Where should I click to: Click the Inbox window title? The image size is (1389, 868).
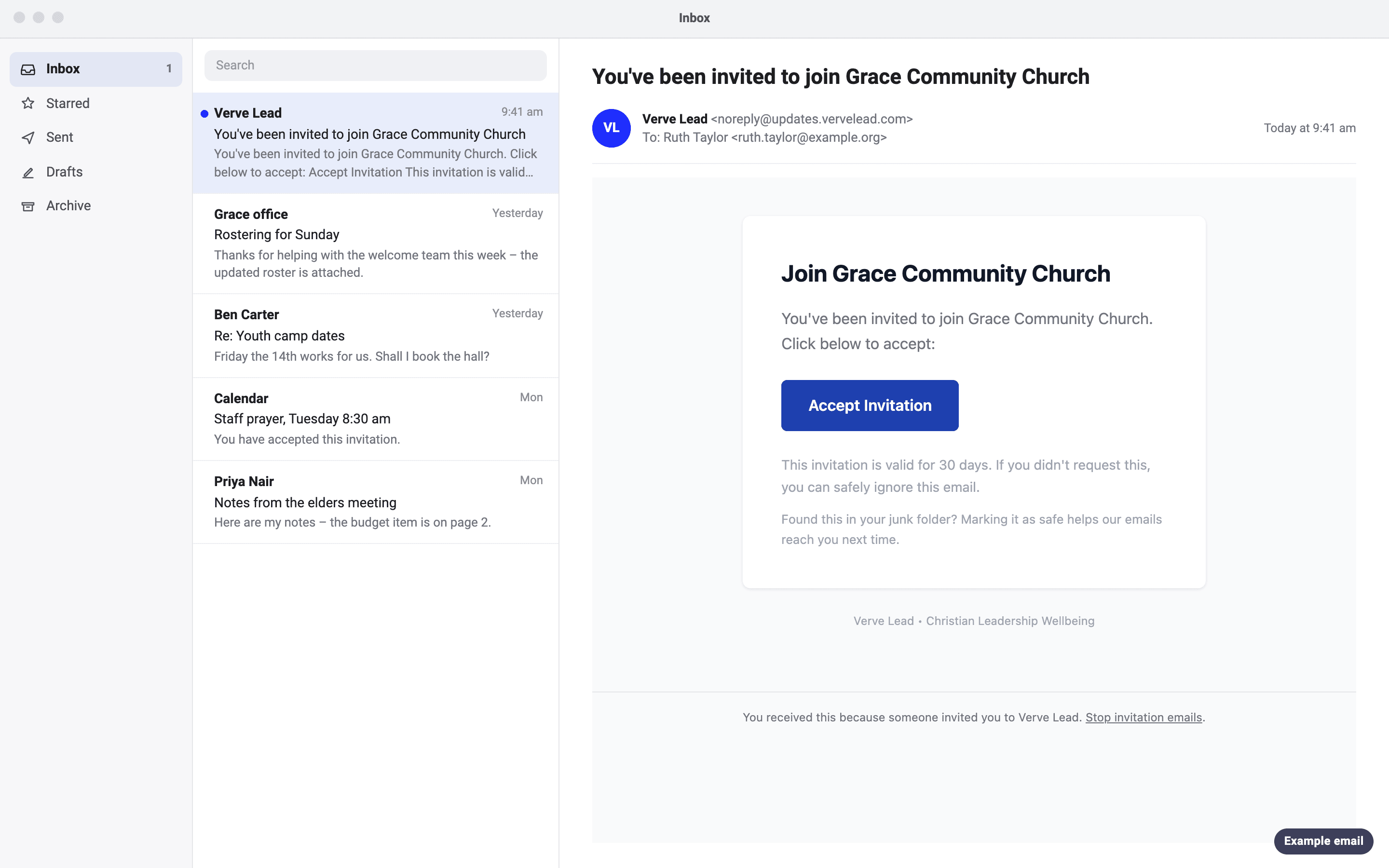[694, 18]
